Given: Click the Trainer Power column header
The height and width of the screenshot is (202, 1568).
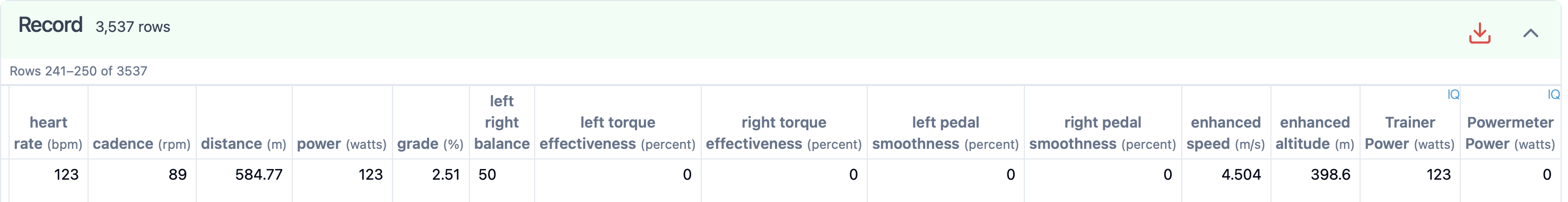Looking at the screenshot, I should coord(1410,133).
